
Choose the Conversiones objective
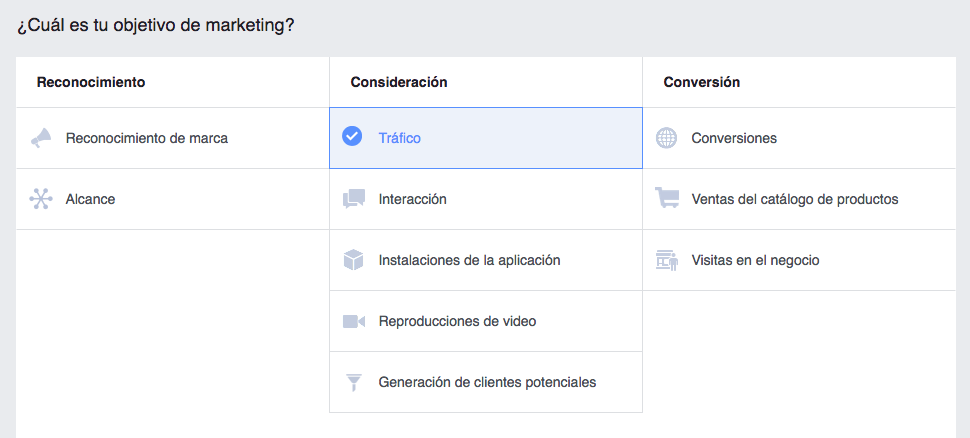click(734, 138)
